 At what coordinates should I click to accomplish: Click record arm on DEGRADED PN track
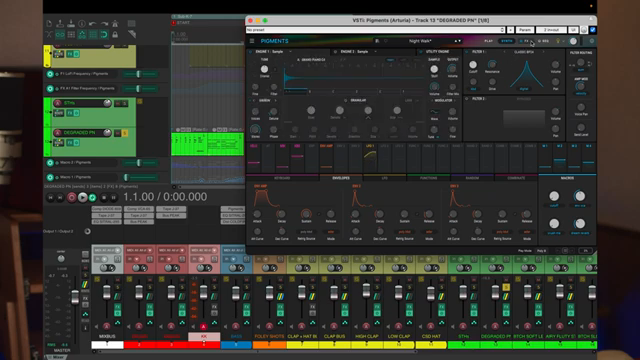(58, 133)
